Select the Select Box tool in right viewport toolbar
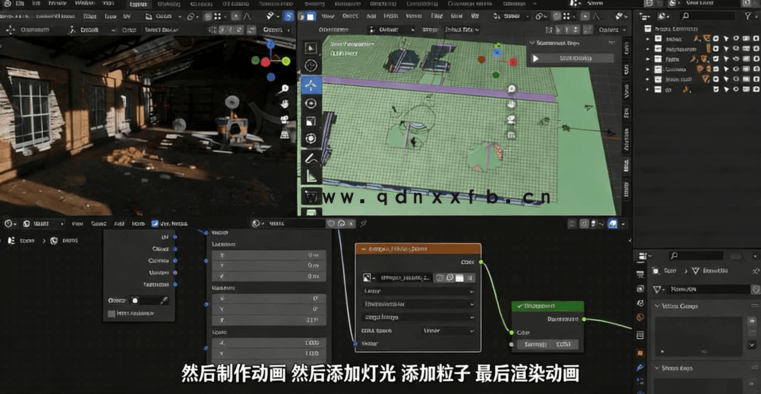 (311, 48)
